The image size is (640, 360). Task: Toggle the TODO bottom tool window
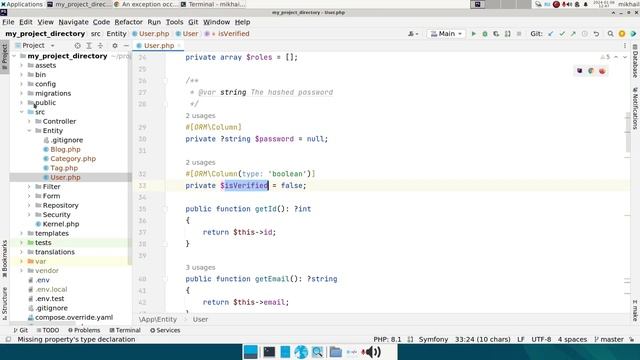[48, 330]
